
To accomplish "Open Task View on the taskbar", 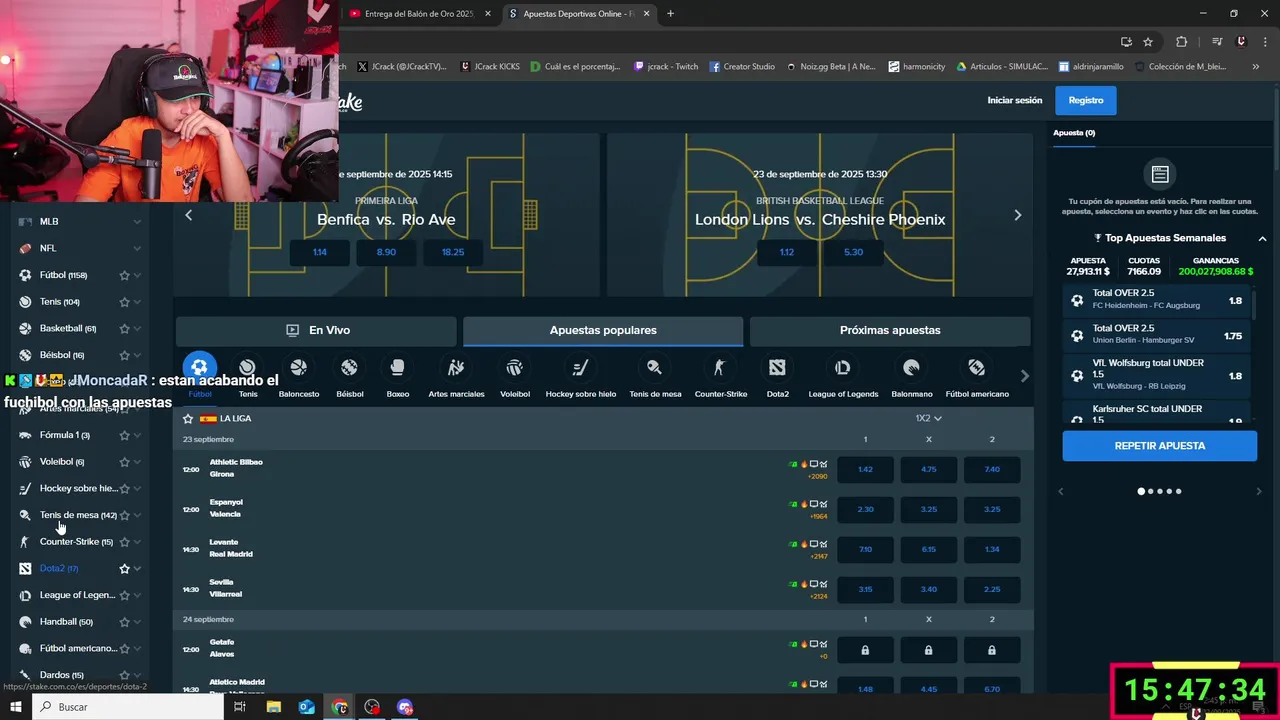I will click(x=240, y=707).
